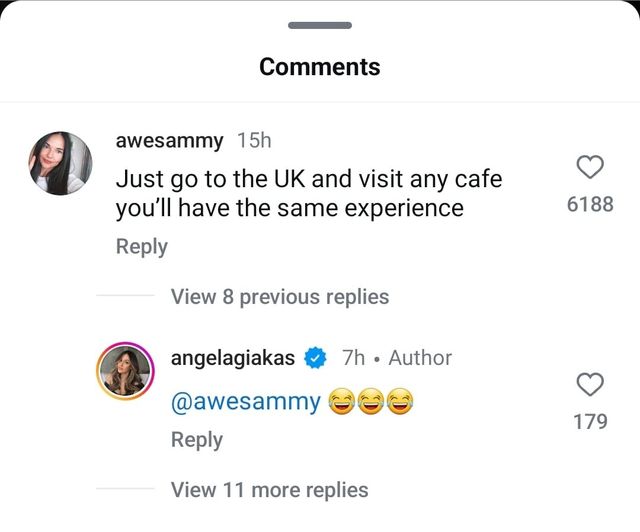Like angelagiakas's reply with the heart
Image resolution: width=640 pixels, height=532 pixels.
click(590, 383)
